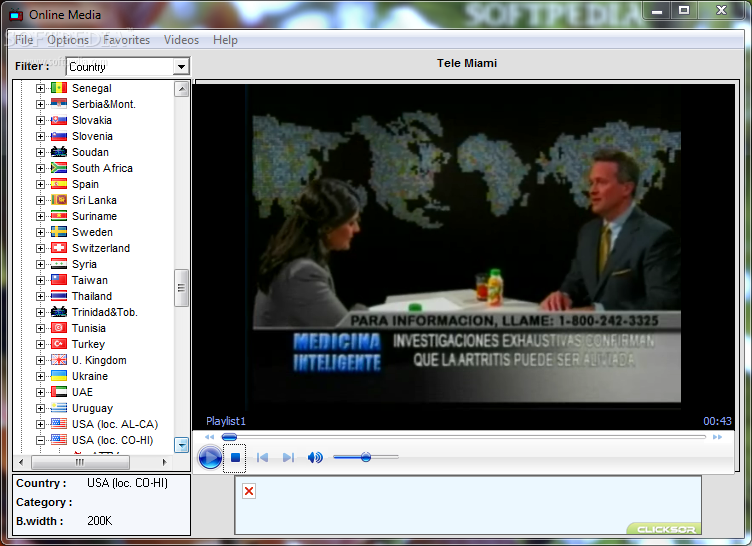Screen dimensions: 752x546
Task: Select Slovakia in the country list
Action: (x=92, y=120)
